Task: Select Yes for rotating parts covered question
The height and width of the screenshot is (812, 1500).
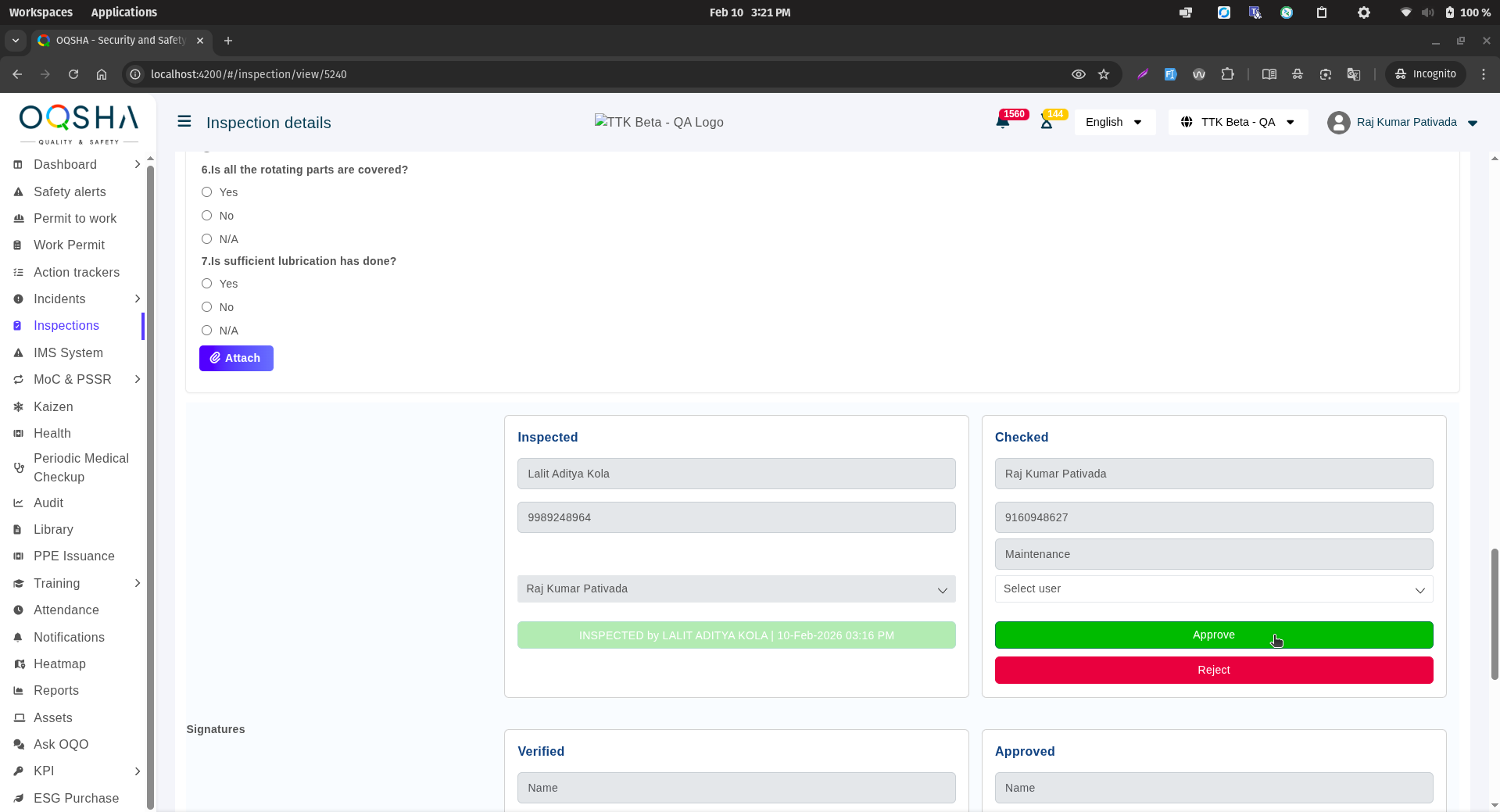Action: pos(207,192)
